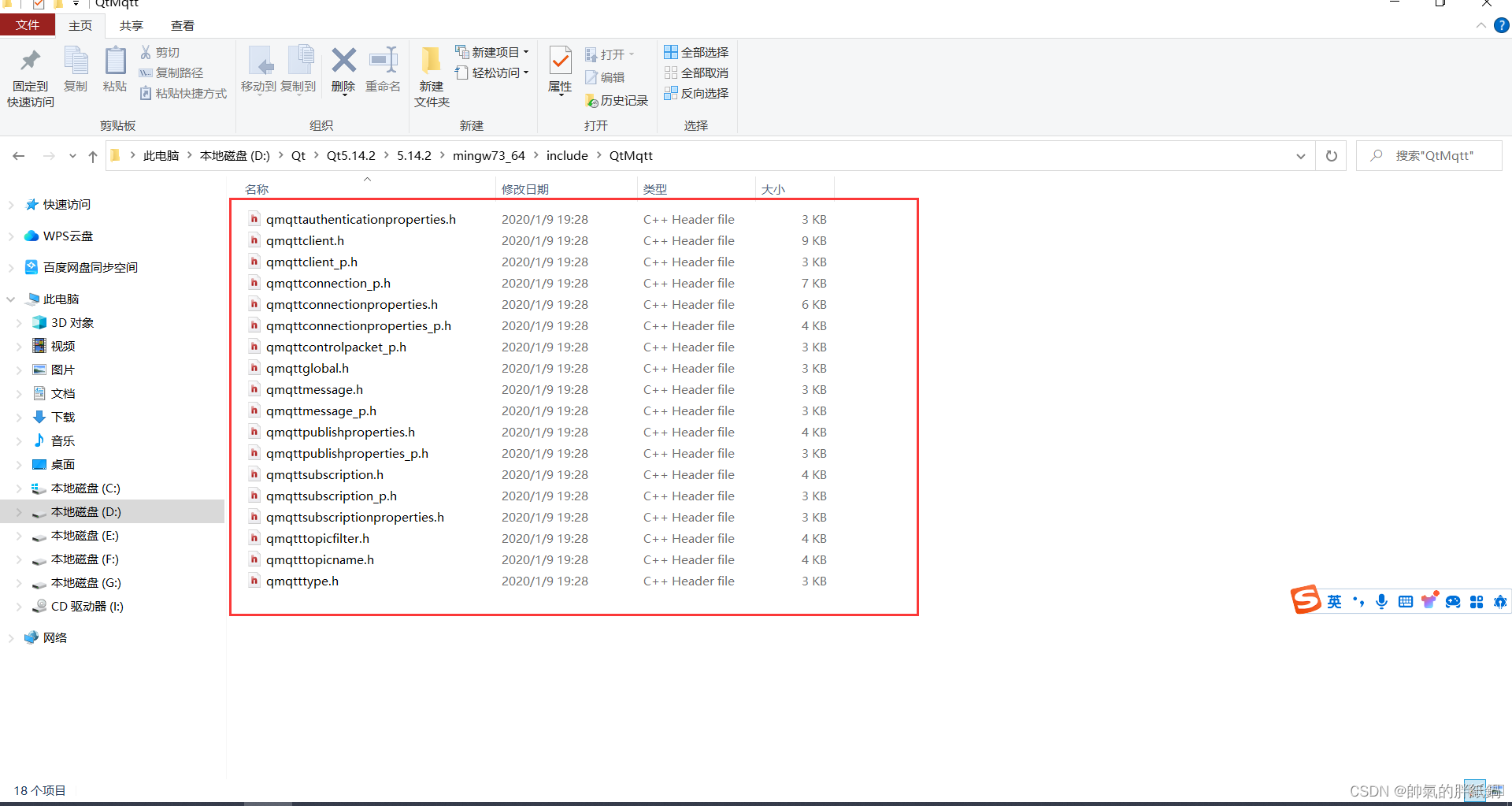Viewport: 1512px width, 806px height.
Task: Click the refresh button beside address bar
Action: pos(1332,156)
